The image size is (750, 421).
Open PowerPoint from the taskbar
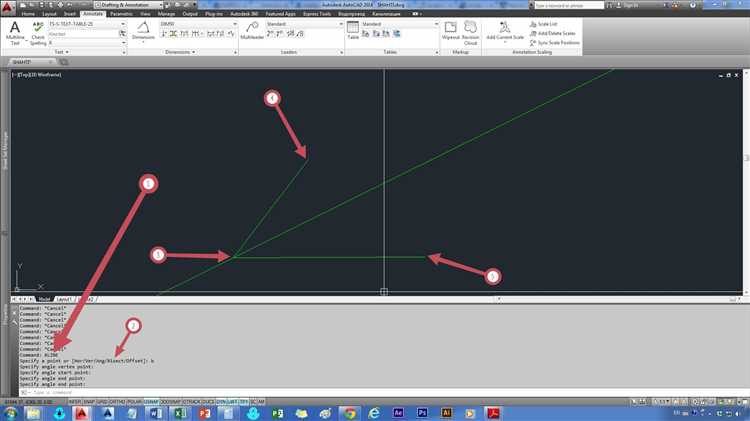click(x=204, y=413)
